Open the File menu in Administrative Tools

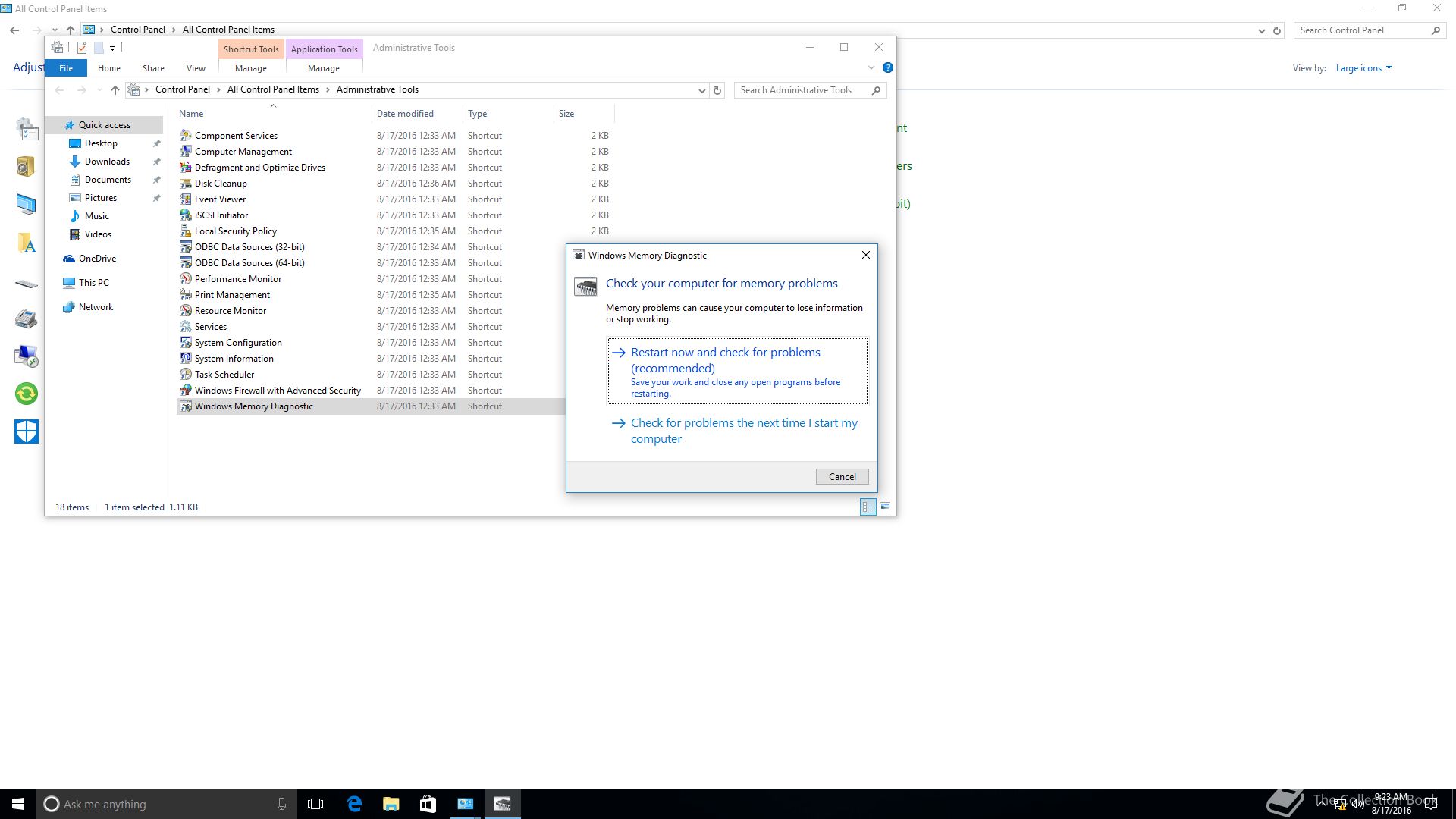pyautogui.click(x=66, y=68)
